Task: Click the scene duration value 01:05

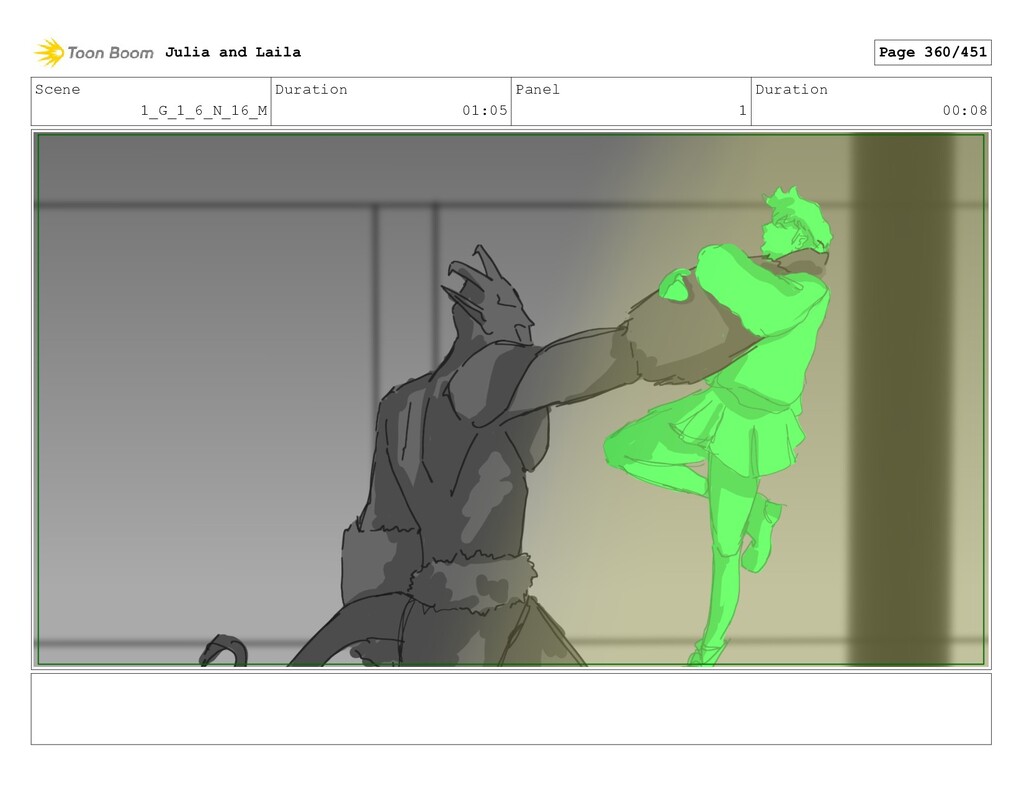Action: tap(485, 110)
